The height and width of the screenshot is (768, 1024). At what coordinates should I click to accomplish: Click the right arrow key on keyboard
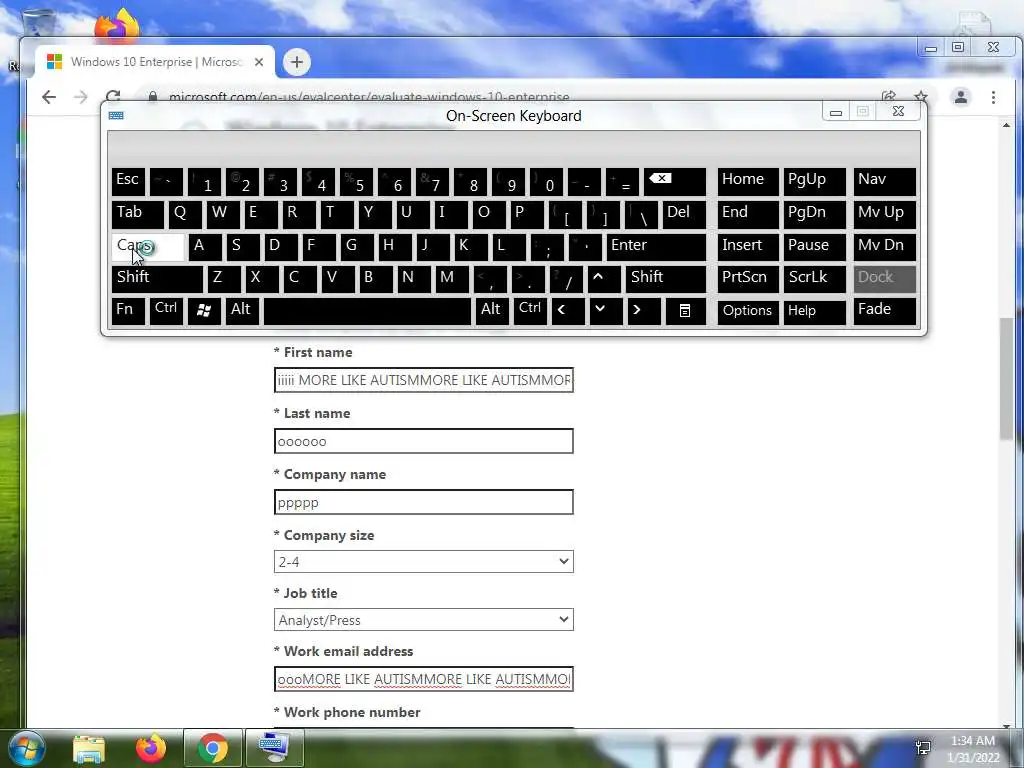643,311
